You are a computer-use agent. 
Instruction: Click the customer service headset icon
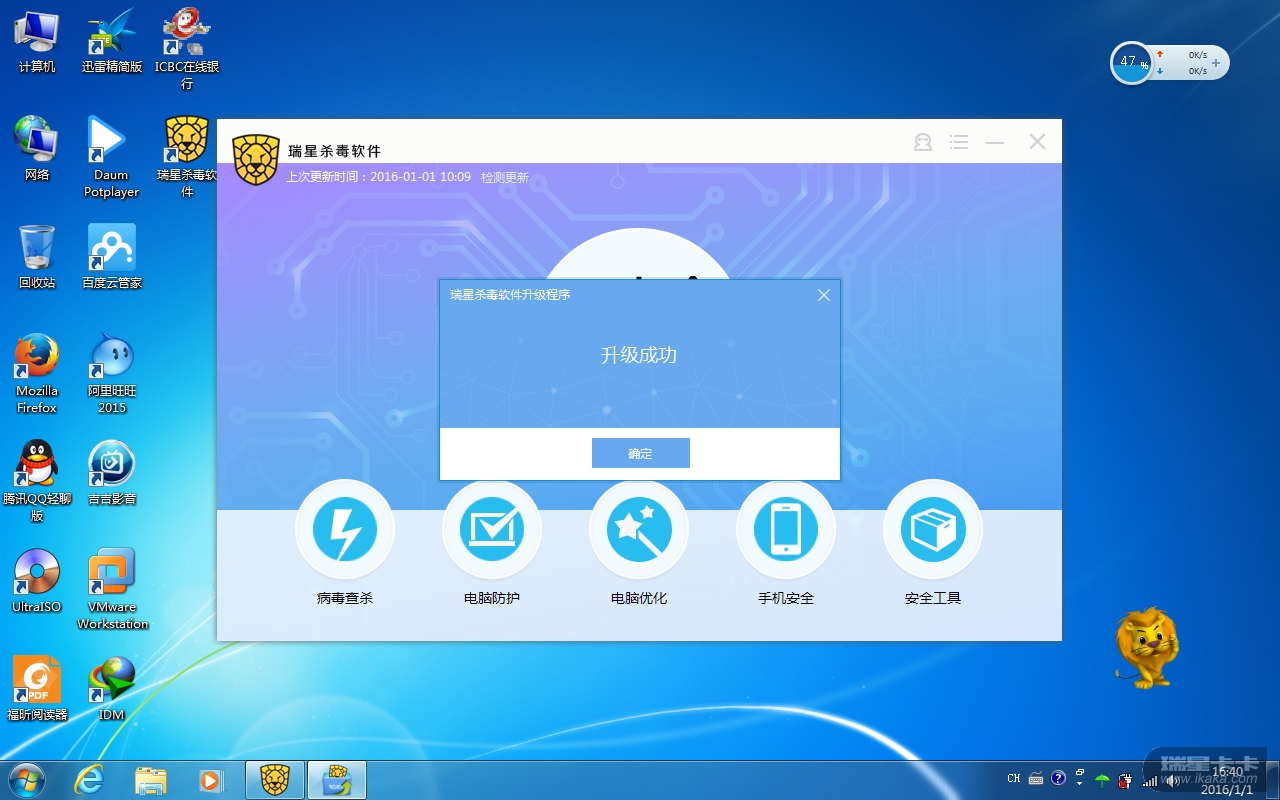pos(923,143)
